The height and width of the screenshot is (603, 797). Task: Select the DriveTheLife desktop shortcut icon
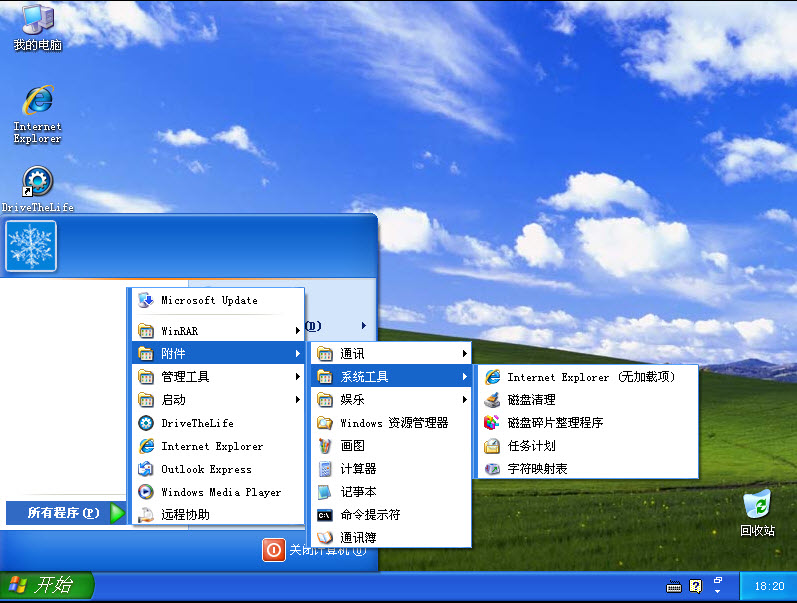[38, 189]
